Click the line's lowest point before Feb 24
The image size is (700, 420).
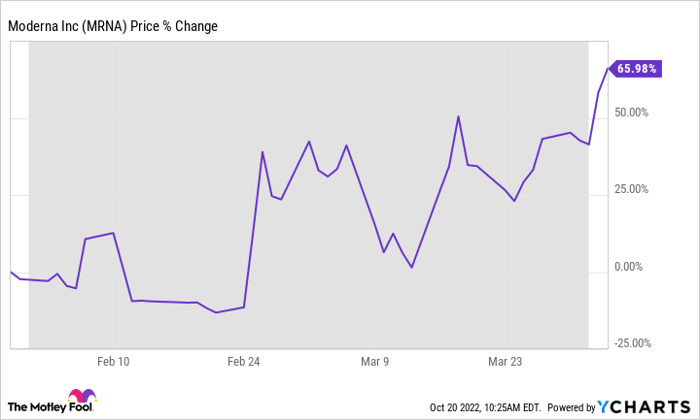(x=216, y=313)
